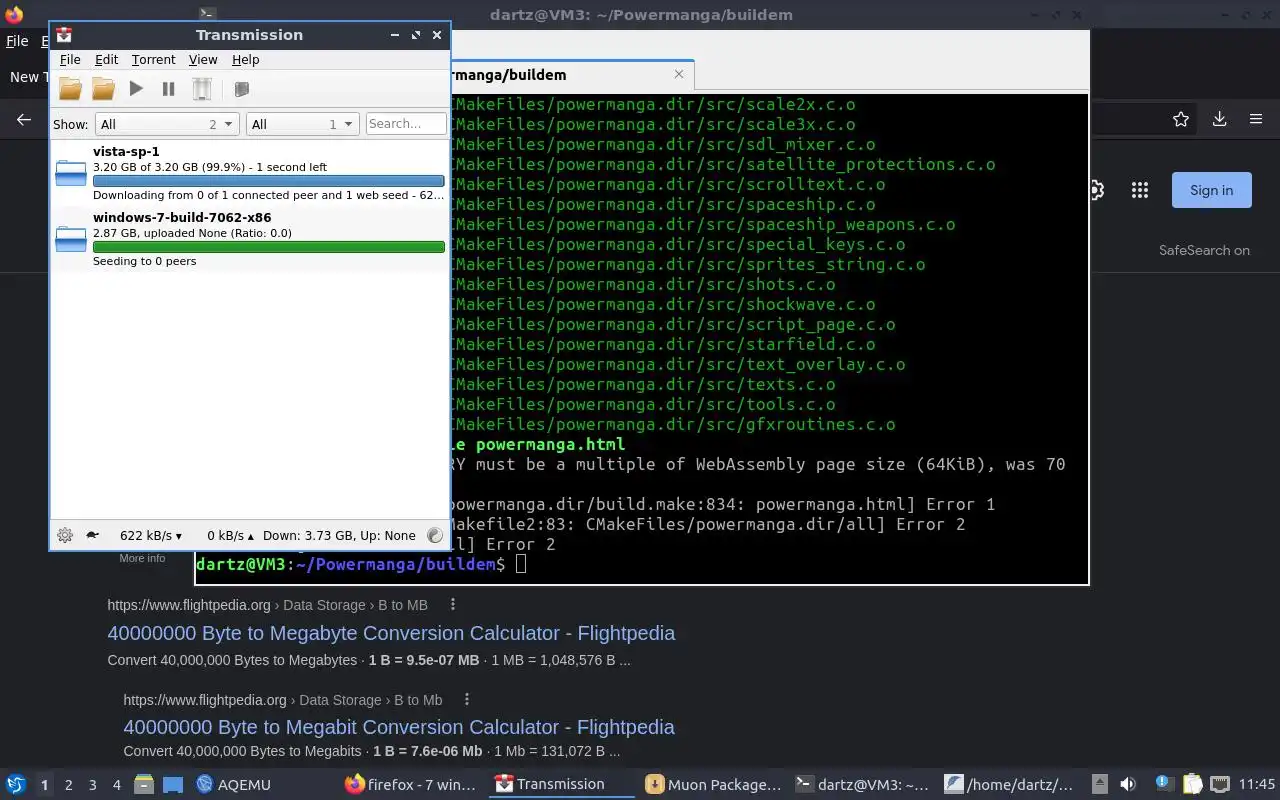Open the update notifier tray icon
The height and width of the screenshot is (800, 1280).
pyautogui.click(x=1163, y=784)
